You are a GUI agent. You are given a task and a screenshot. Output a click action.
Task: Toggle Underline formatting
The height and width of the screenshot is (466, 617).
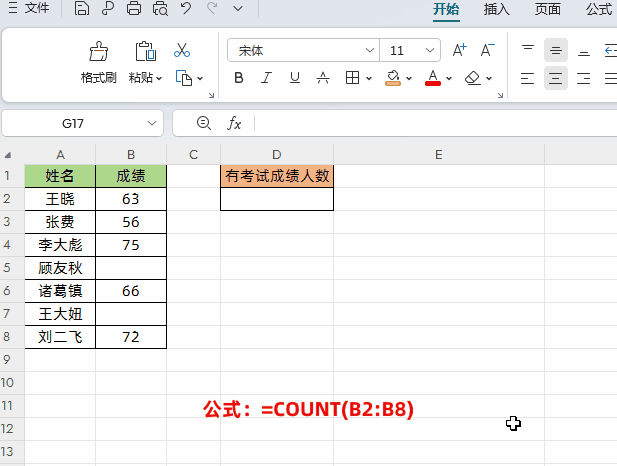294,78
